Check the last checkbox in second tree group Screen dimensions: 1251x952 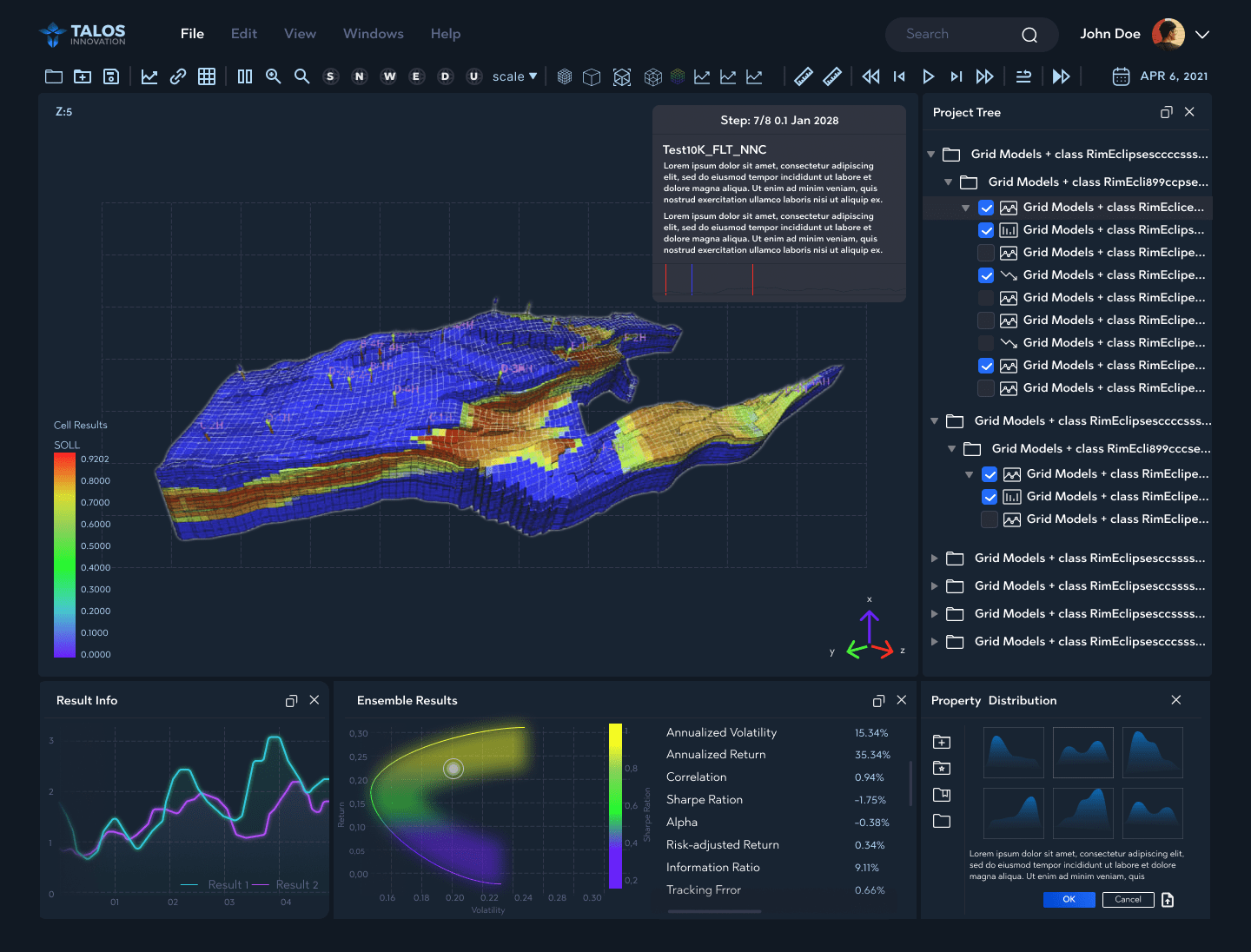tap(990, 519)
